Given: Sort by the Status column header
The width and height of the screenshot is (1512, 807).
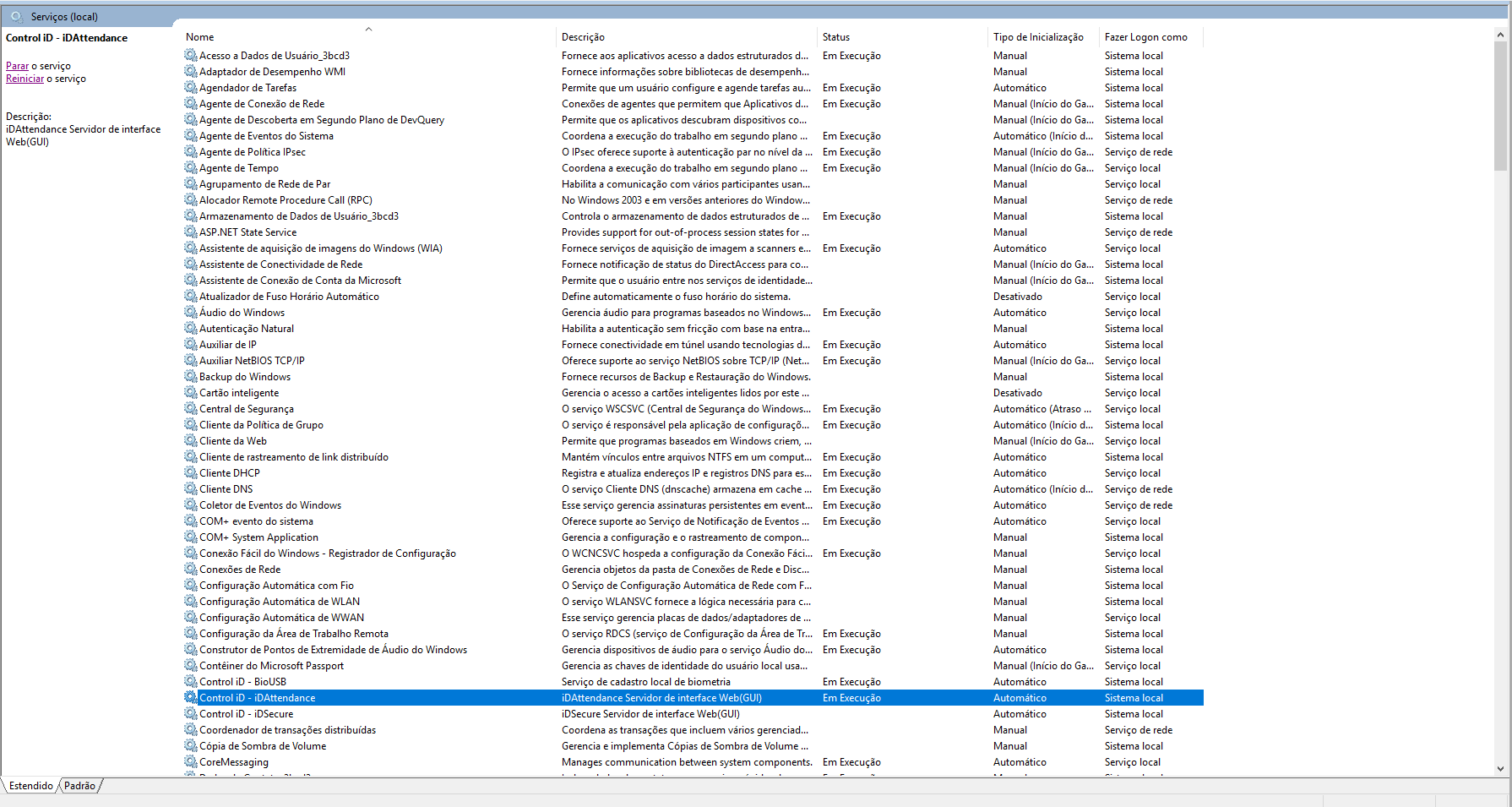Looking at the screenshot, I should coord(902,37).
